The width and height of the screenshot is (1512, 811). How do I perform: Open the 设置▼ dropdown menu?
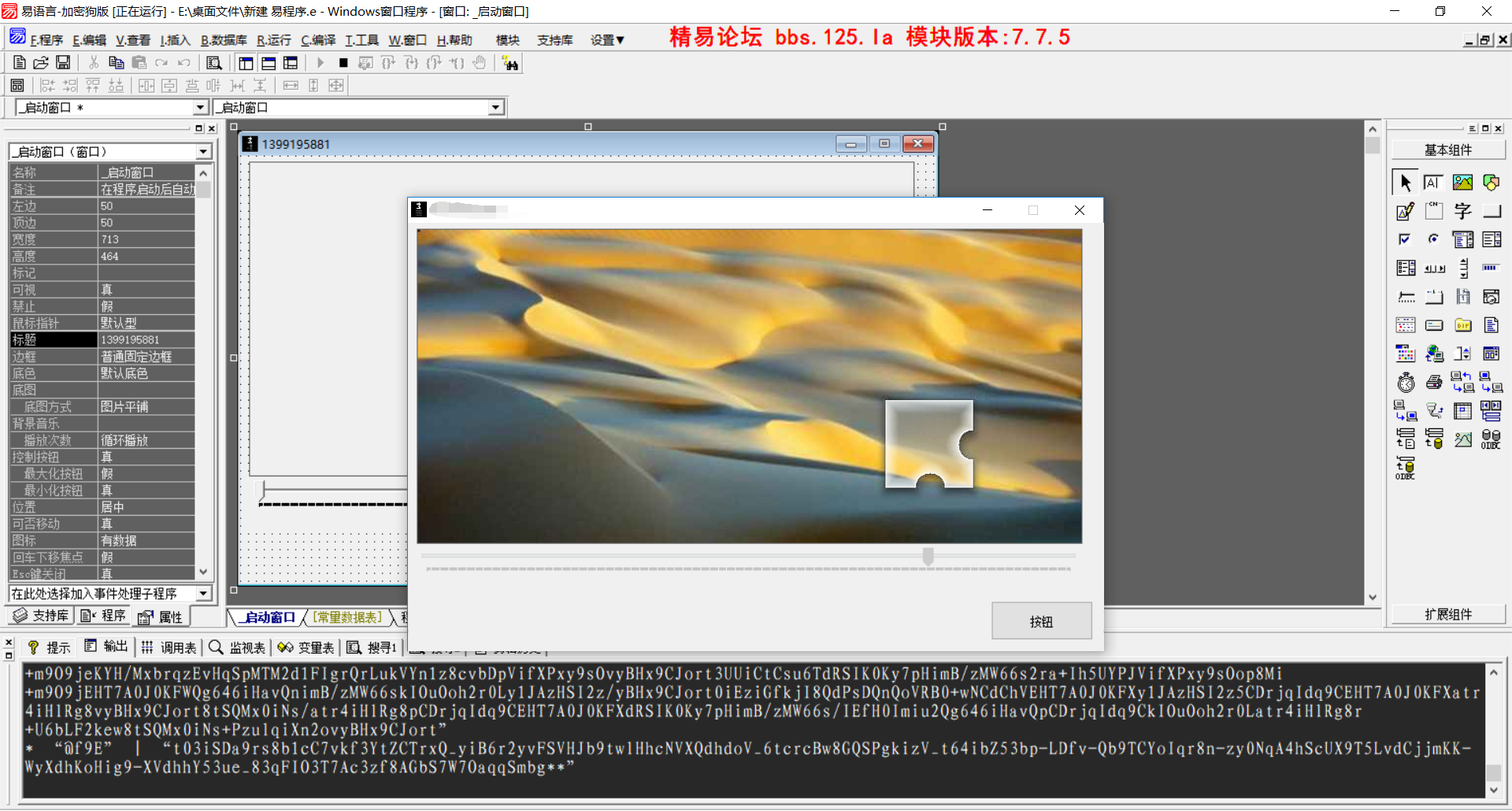pos(607,40)
